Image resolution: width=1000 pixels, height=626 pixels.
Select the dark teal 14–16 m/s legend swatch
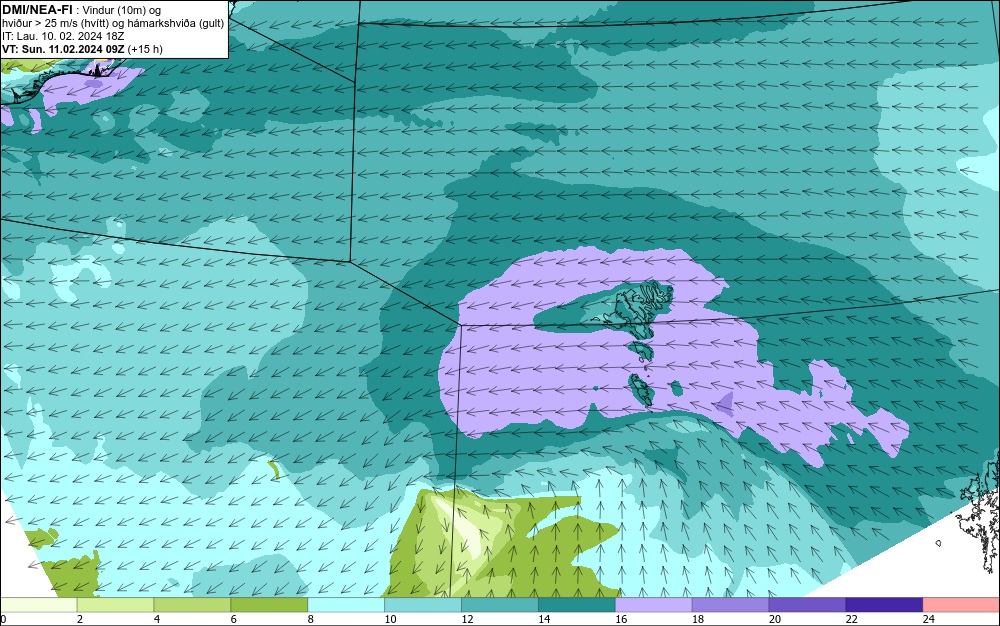[x=577, y=605]
